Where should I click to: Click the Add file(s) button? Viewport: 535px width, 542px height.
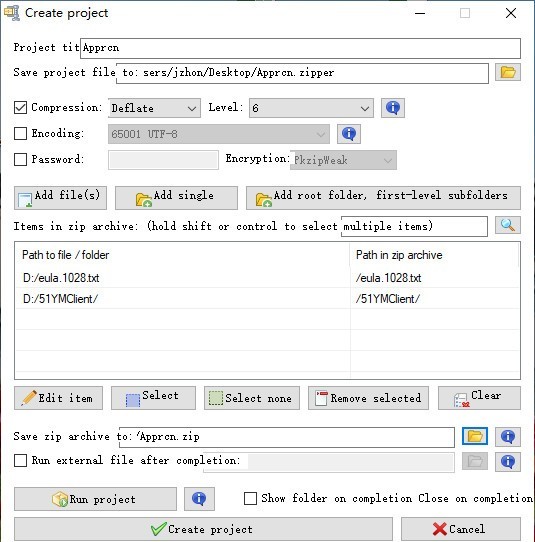point(60,198)
